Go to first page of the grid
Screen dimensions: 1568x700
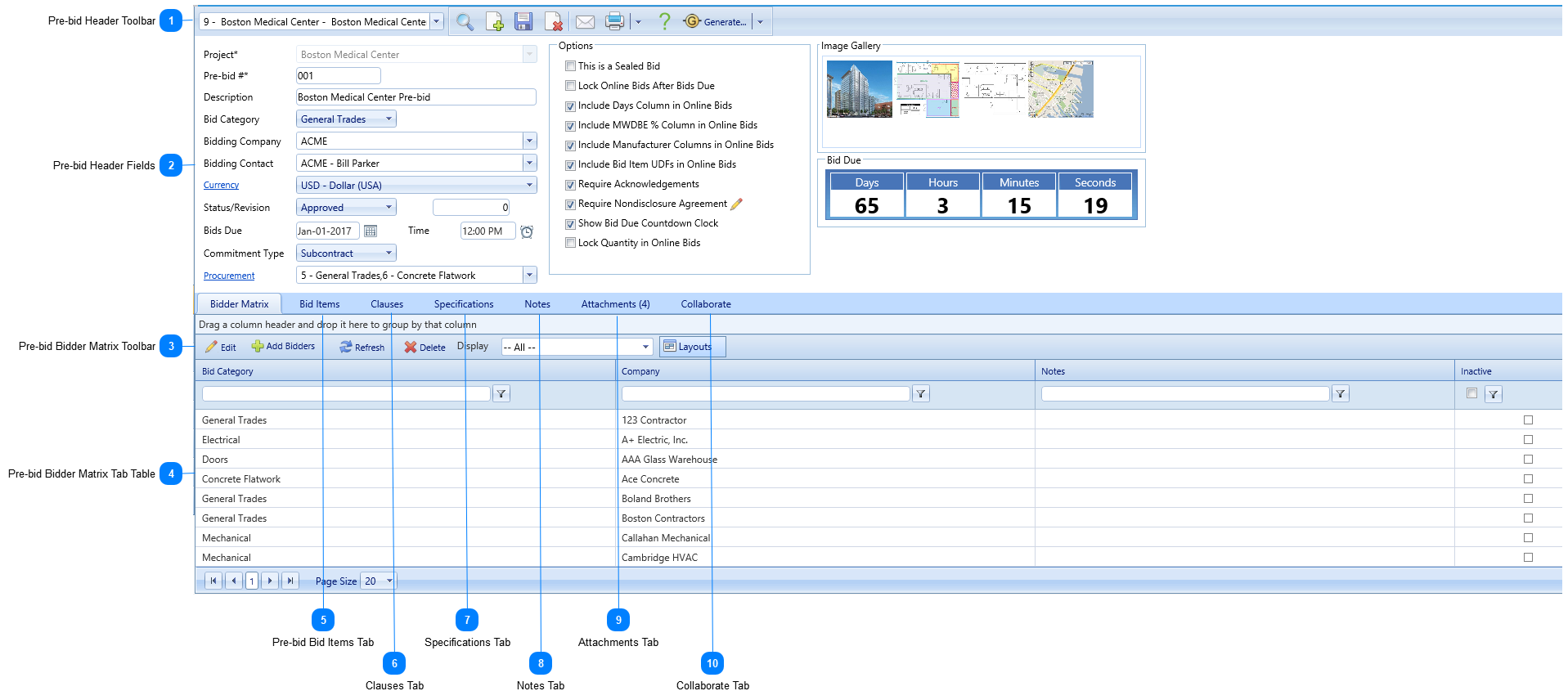(213, 581)
